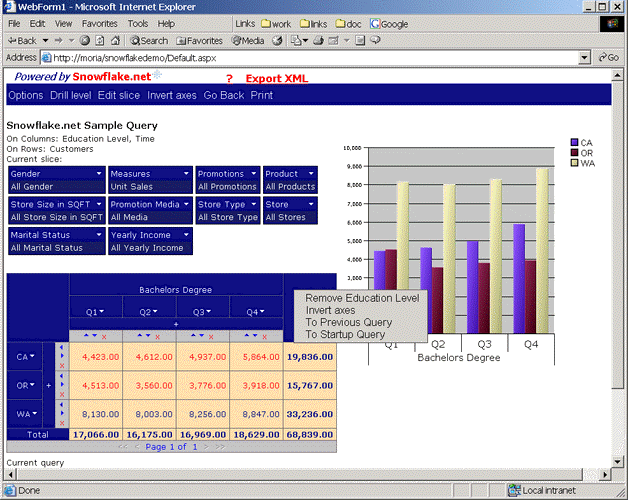Open the Promotion Media dropdown

pyautogui.click(x=186, y=204)
